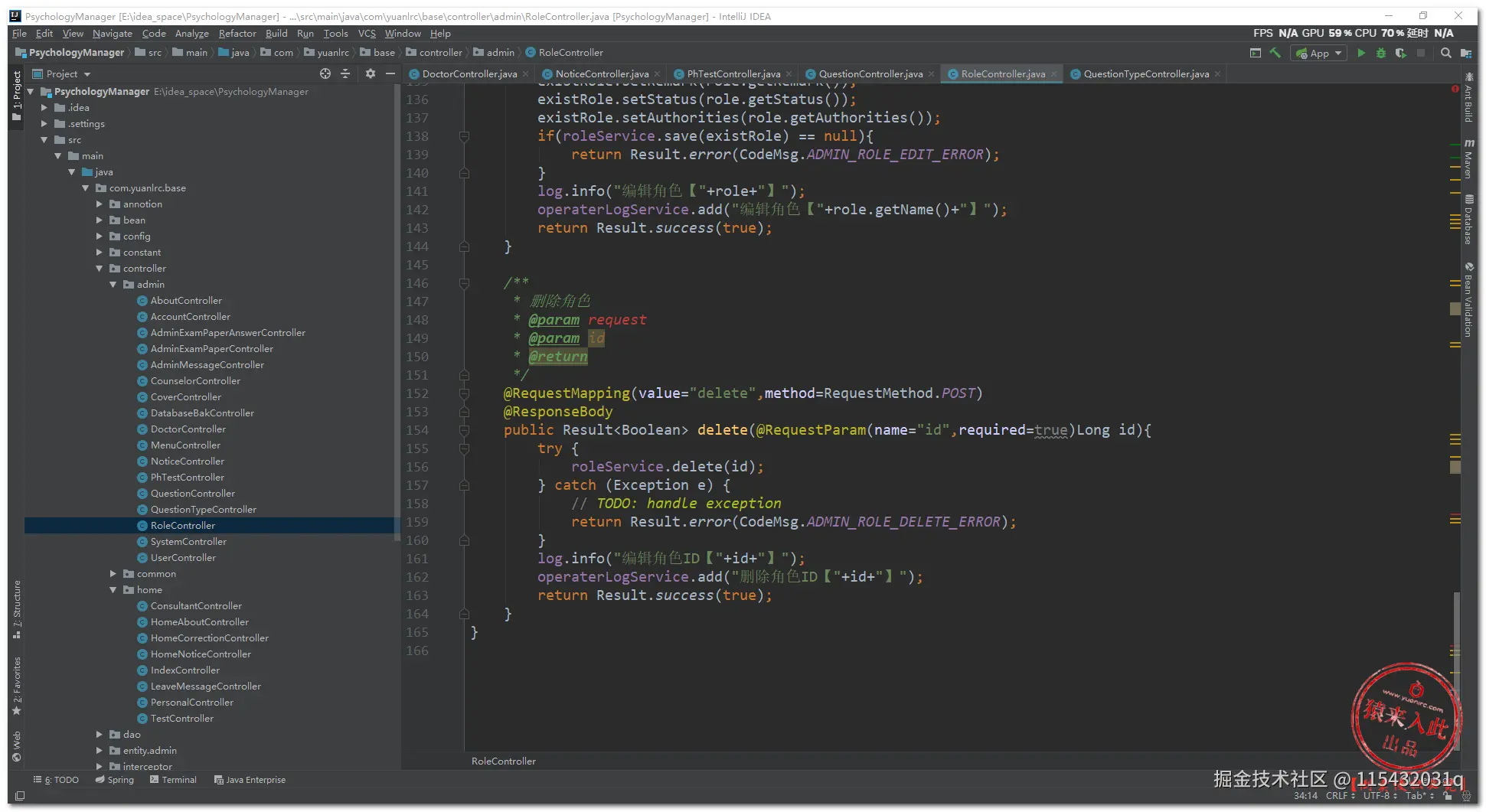Toggle the 2: Favorites tool window

[x=17, y=686]
